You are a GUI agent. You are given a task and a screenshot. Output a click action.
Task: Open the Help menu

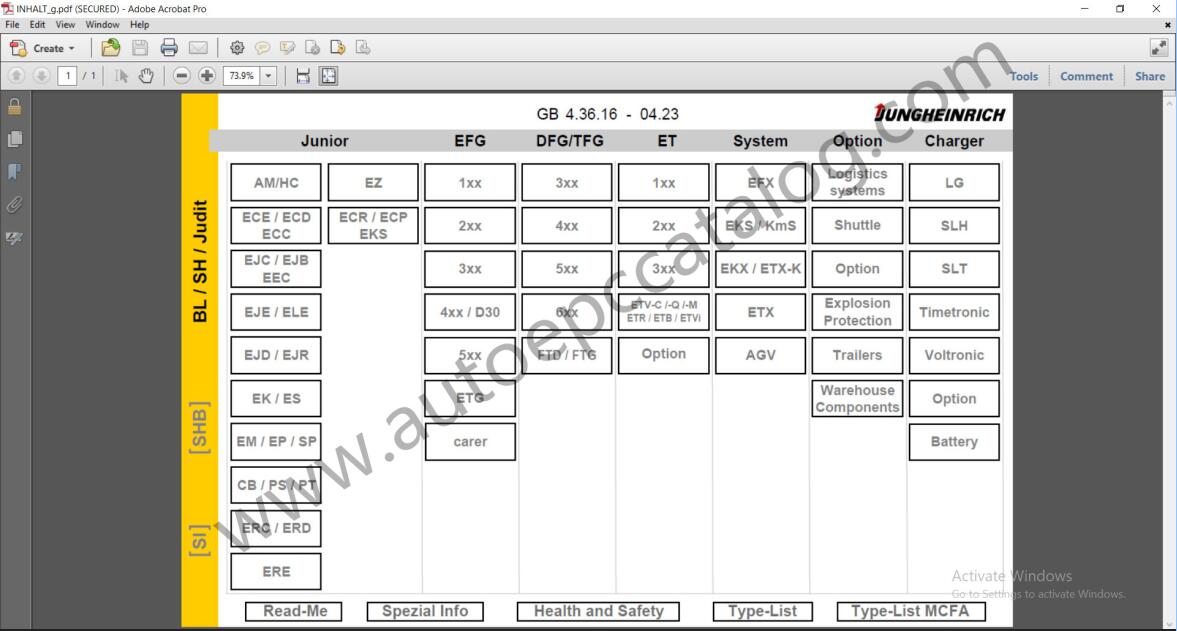pyautogui.click(x=140, y=25)
